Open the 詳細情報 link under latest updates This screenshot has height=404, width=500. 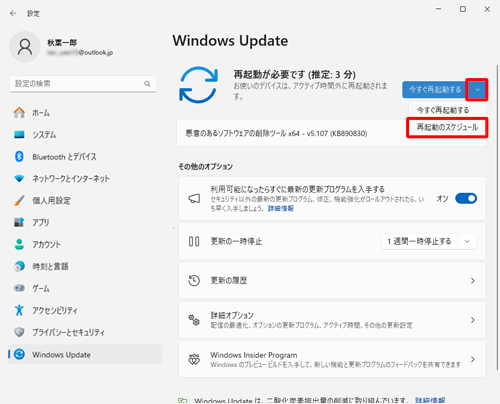(x=281, y=208)
